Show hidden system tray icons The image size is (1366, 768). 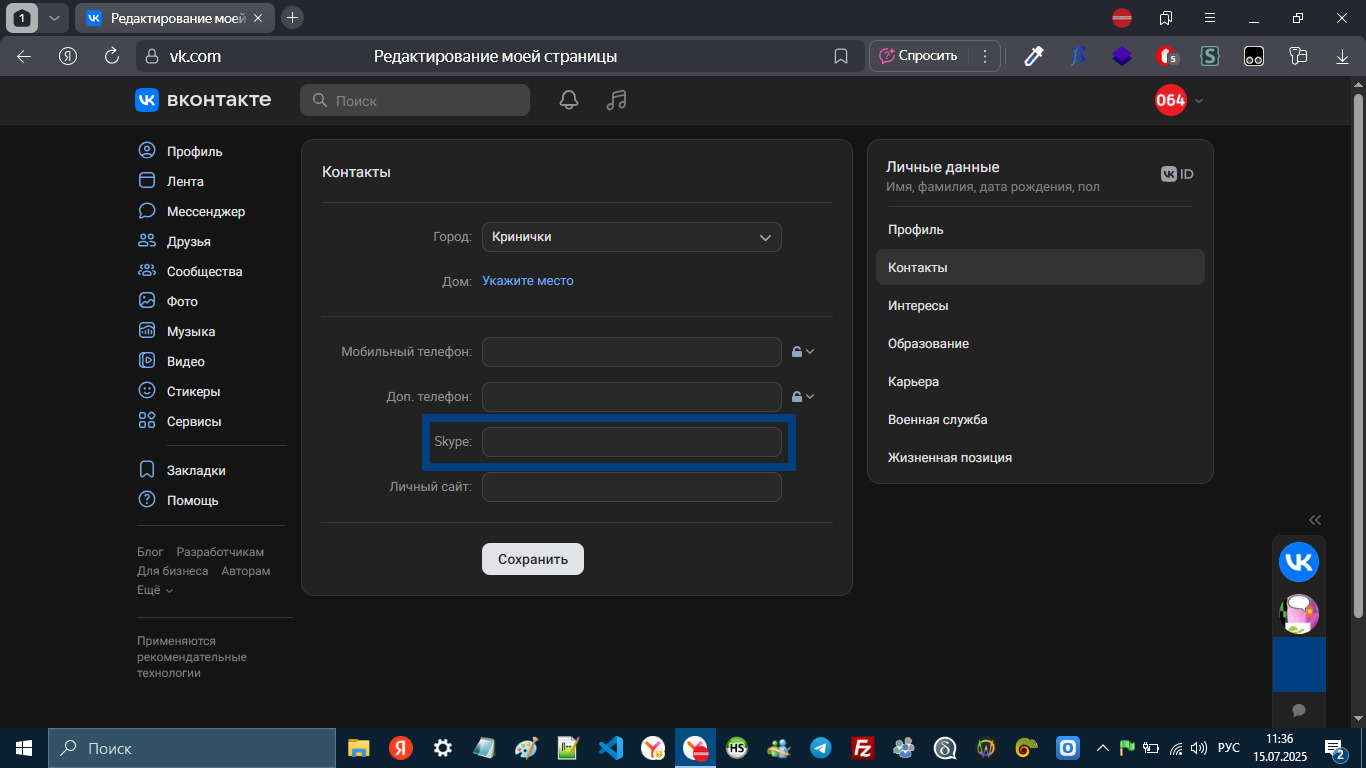click(x=1103, y=748)
